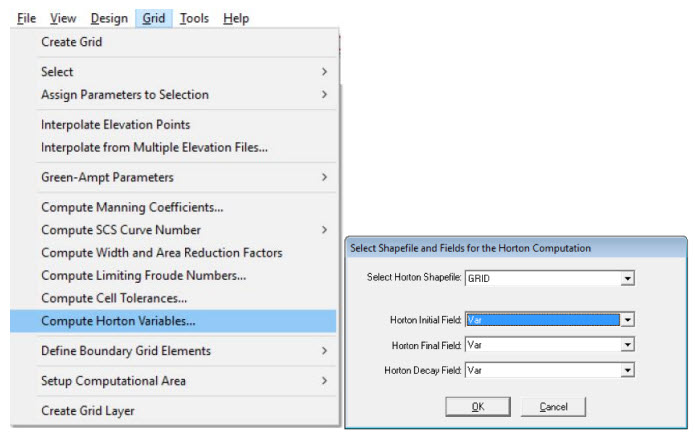Click Compute Manning Coefficients
The height and width of the screenshot is (433, 695).
tap(131, 207)
